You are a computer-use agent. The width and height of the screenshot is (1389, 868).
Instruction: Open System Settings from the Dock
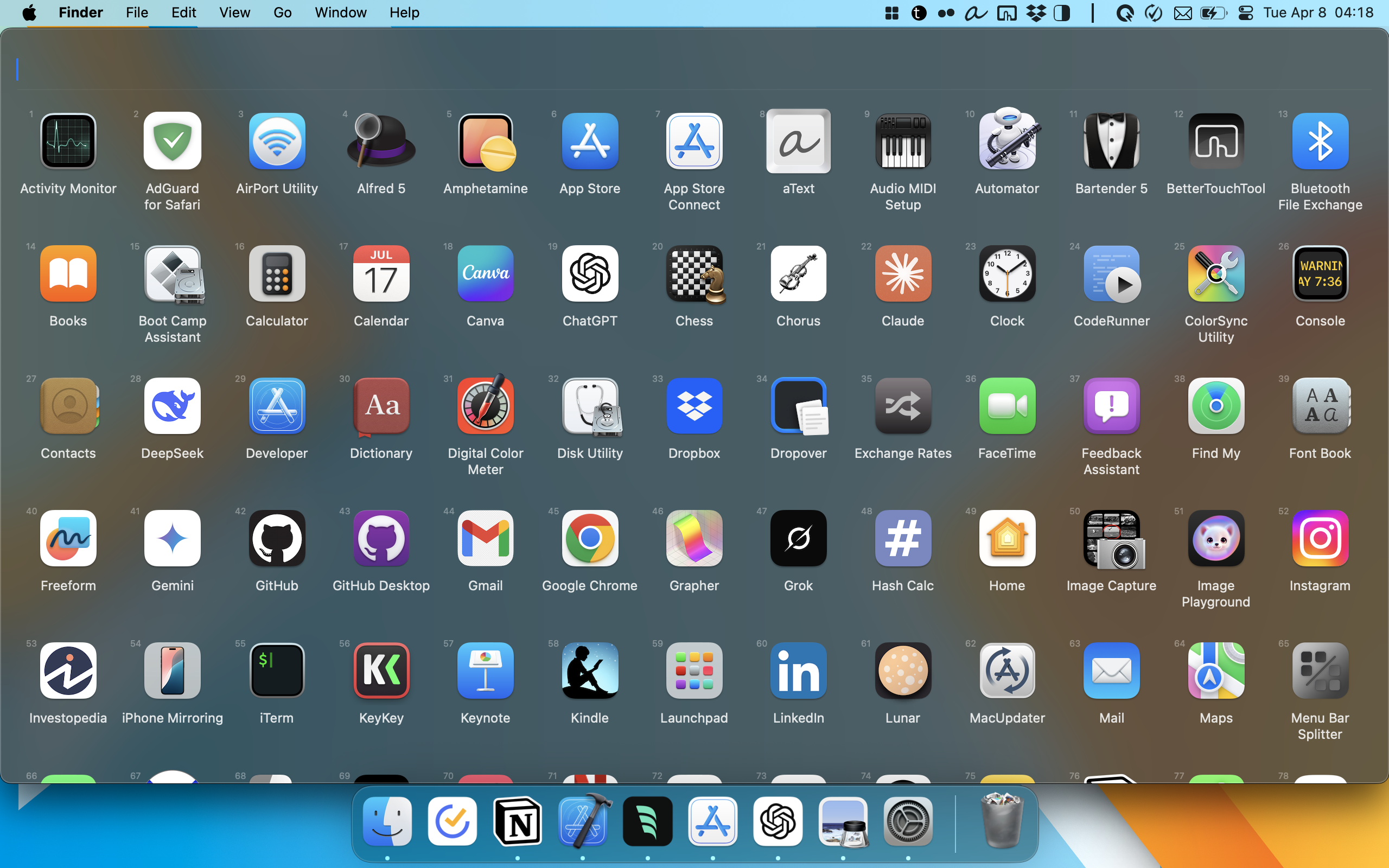[907, 821]
